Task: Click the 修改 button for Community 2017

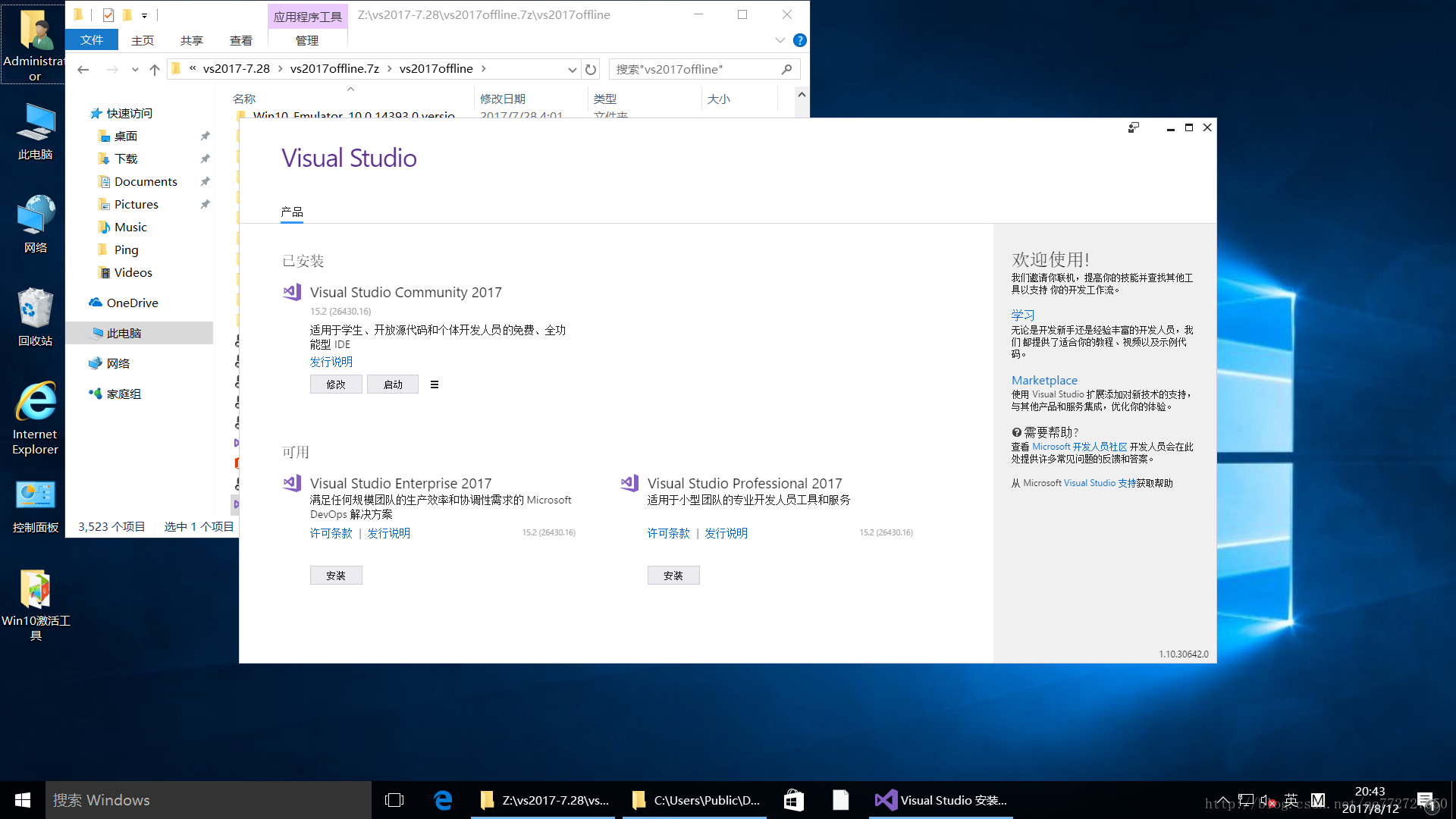Action: click(336, 384)
